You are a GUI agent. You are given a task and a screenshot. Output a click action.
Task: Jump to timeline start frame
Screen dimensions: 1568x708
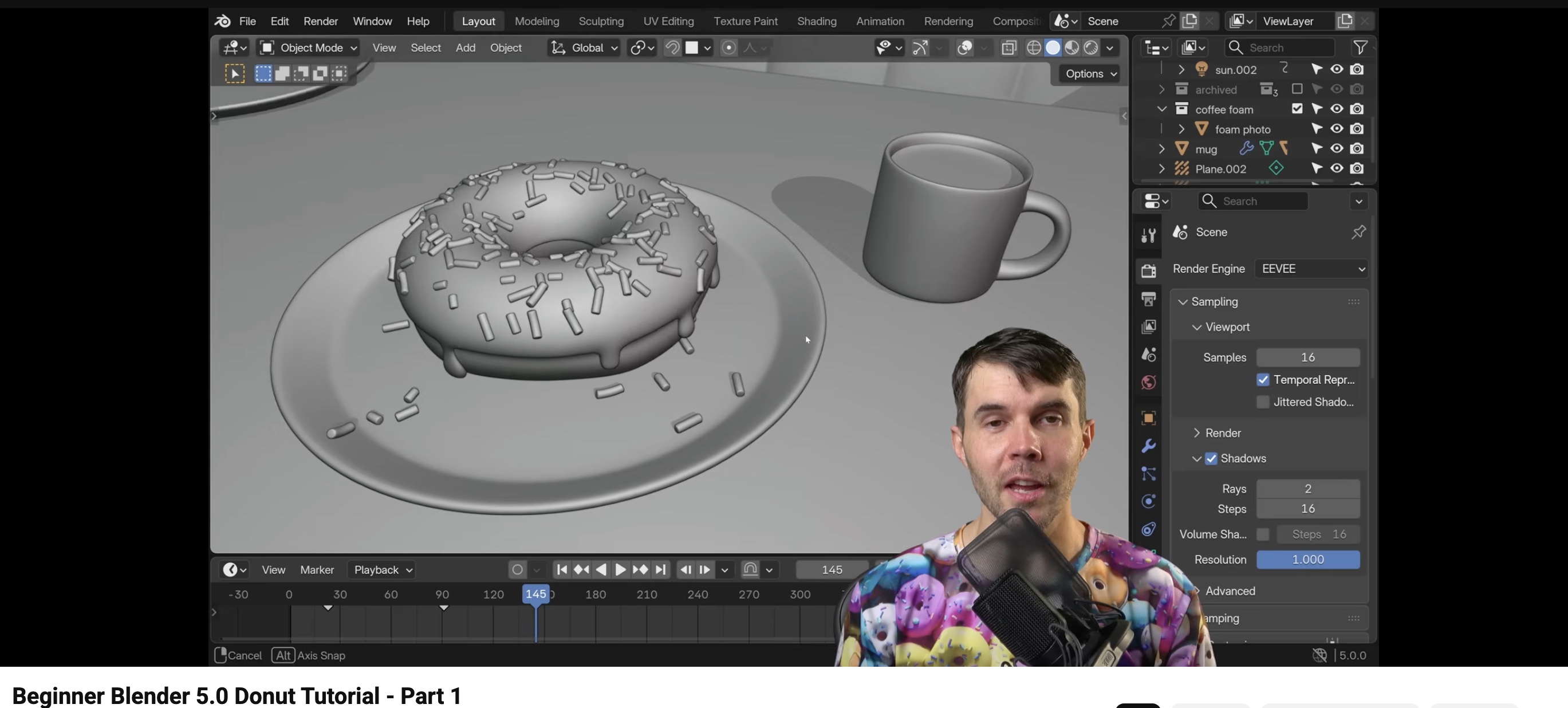point(561,570)
